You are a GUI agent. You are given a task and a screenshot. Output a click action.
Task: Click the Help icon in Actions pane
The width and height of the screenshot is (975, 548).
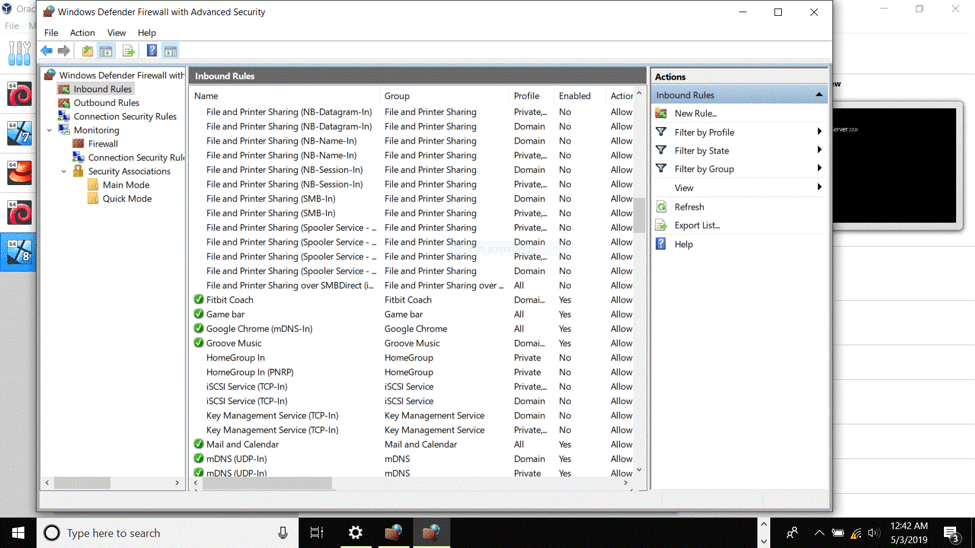661,244
